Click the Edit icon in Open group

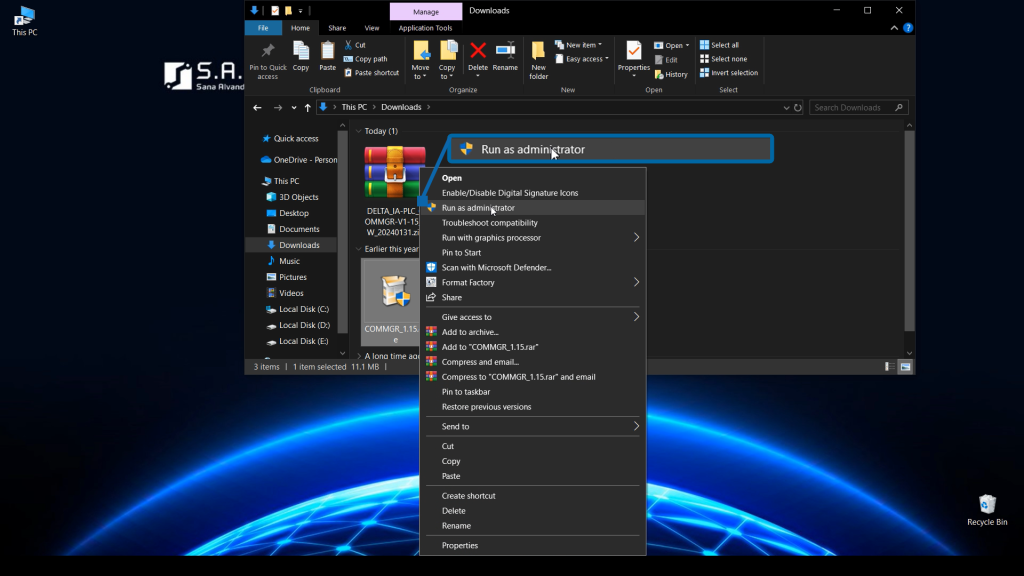point(659,59)
